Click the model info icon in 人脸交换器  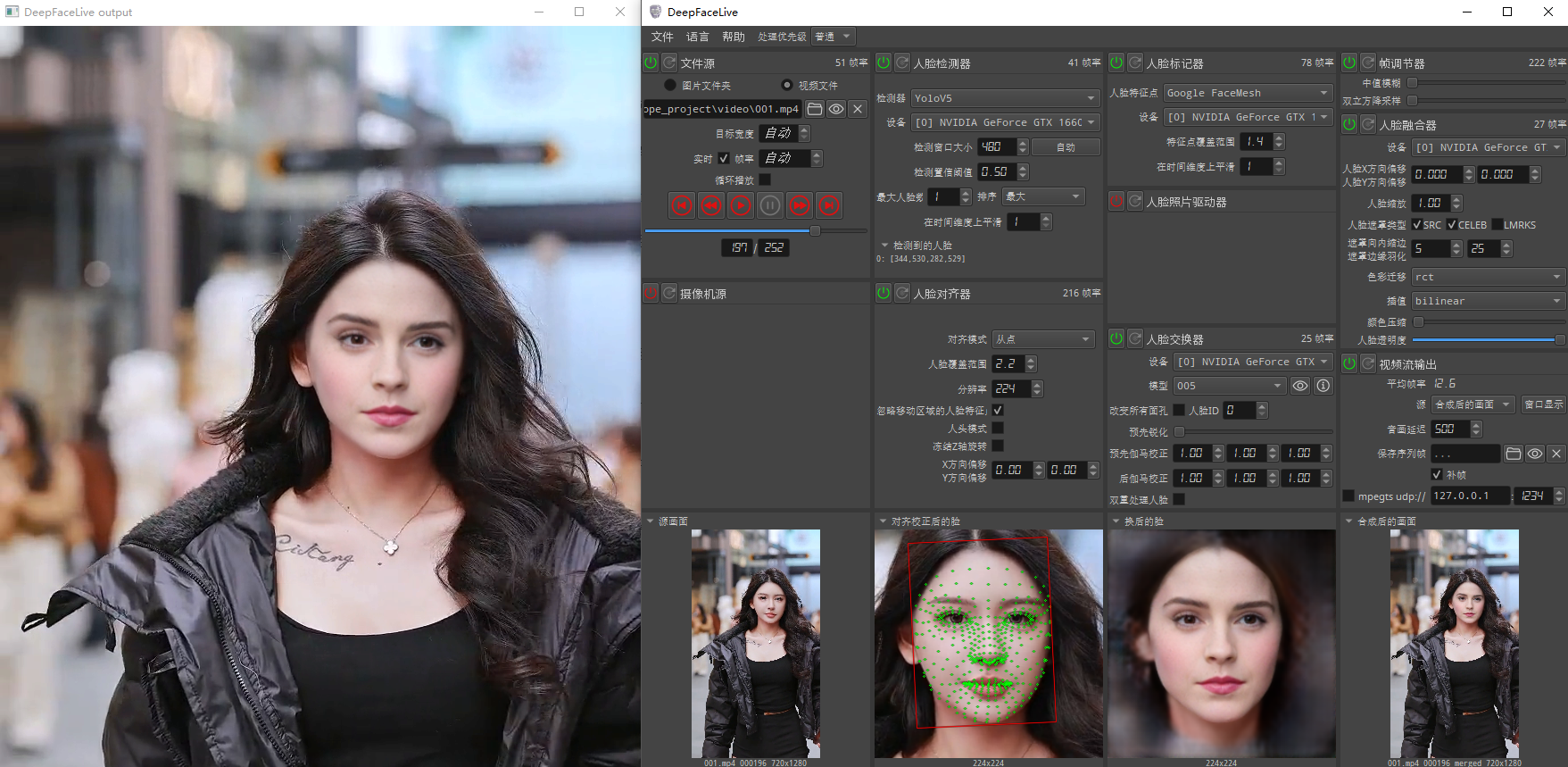[1323, 386]
